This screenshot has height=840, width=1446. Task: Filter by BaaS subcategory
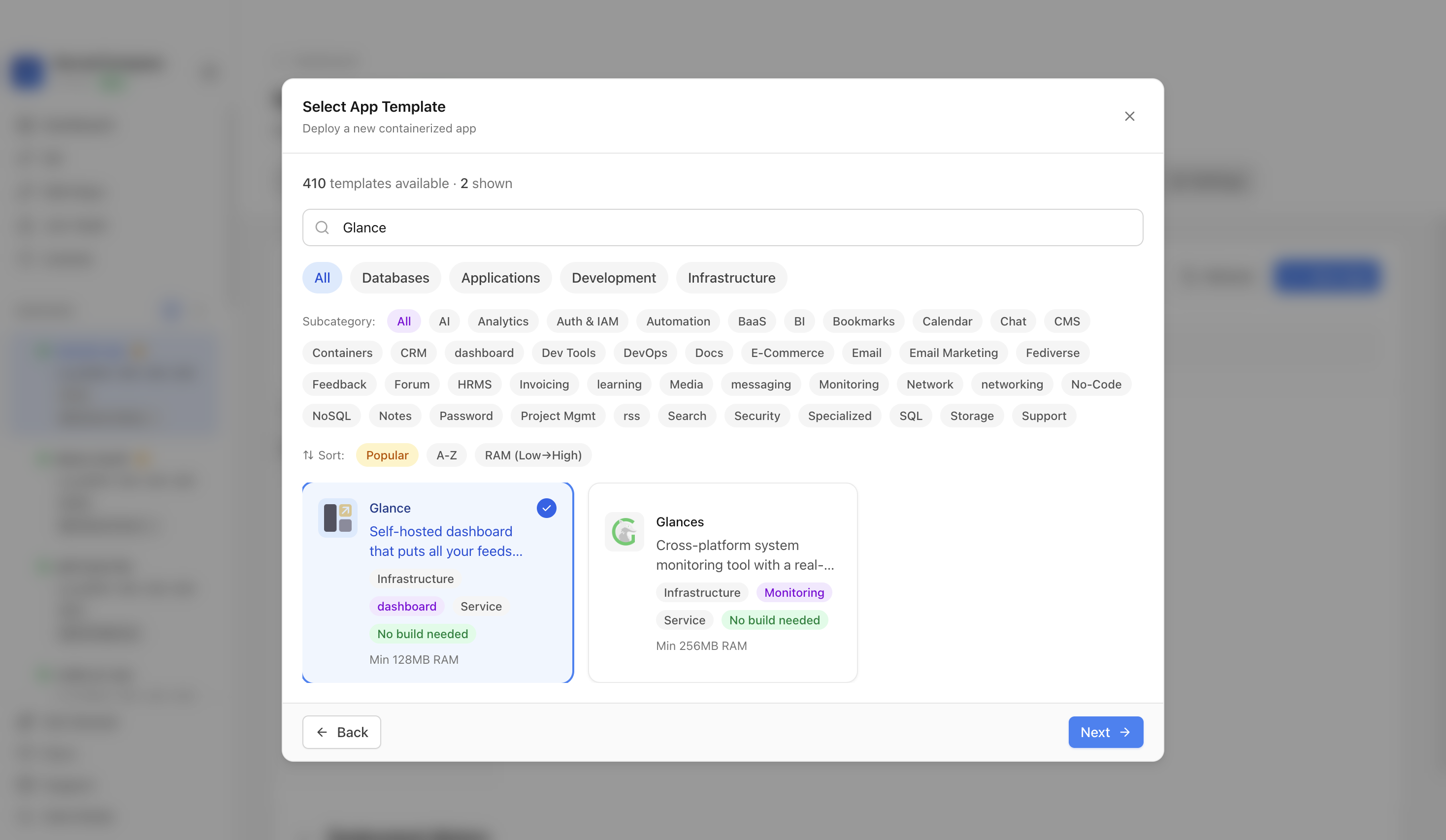[752, 322]
